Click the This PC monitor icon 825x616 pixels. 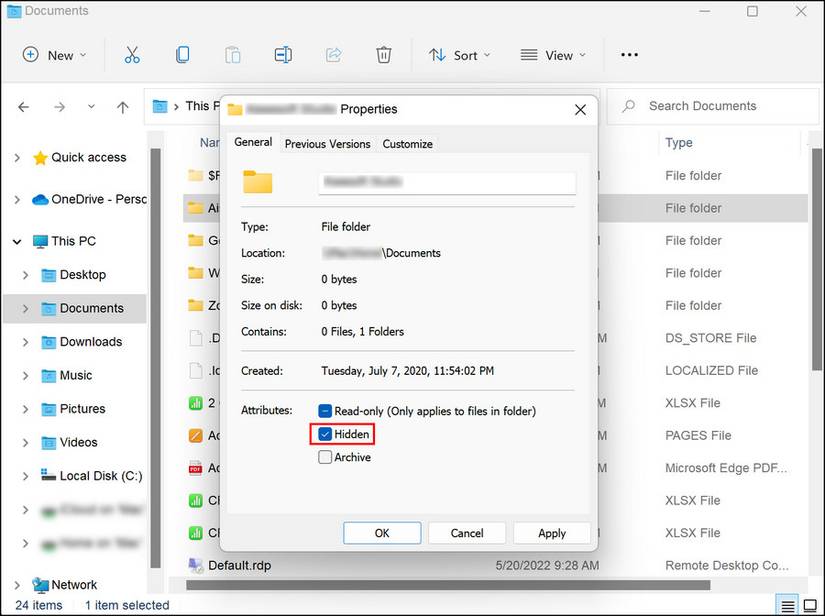point(40,241)
